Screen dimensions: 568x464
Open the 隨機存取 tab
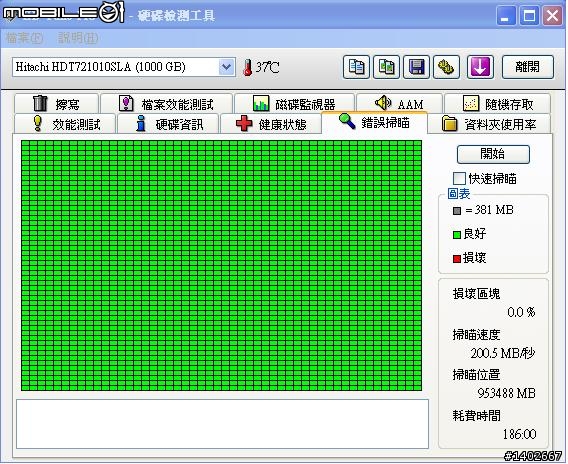[x=498, y=104]
